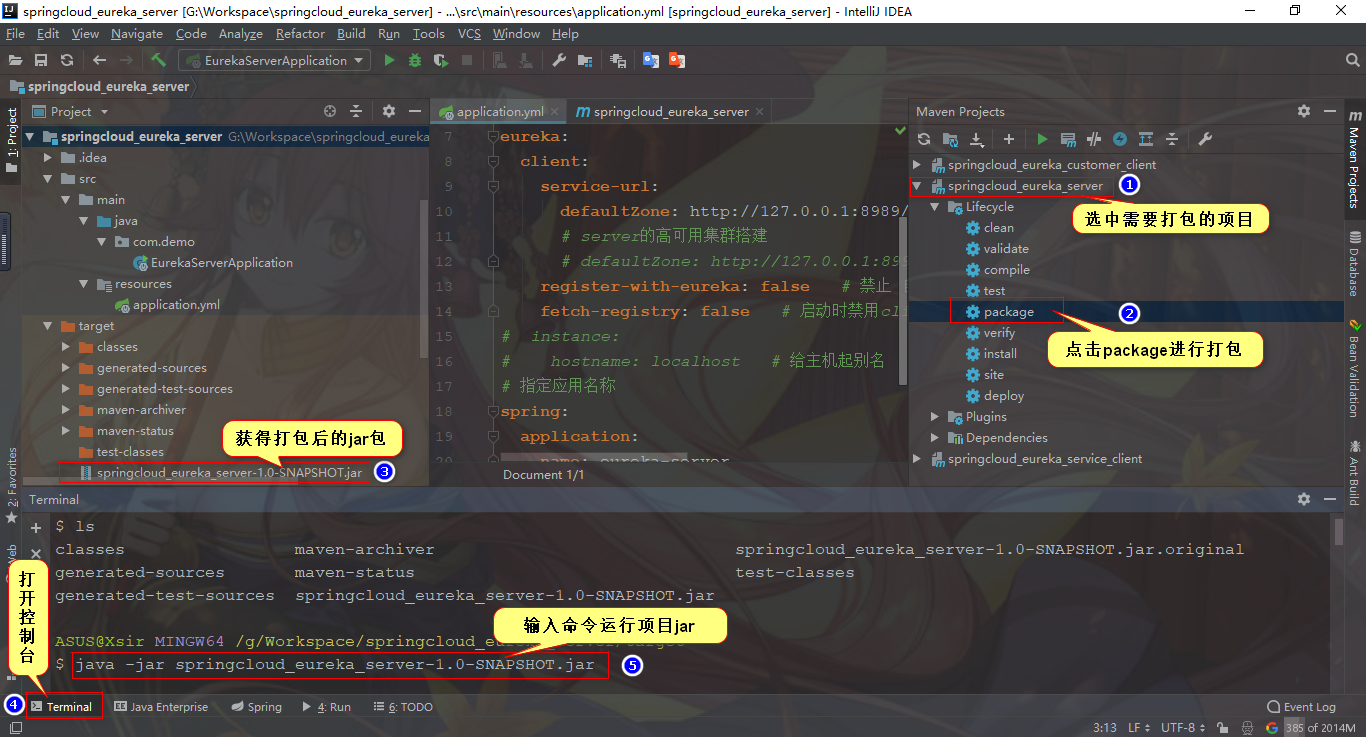Open the 4: Run tool window
The image size is (1366, 737).
pos(327,707)
